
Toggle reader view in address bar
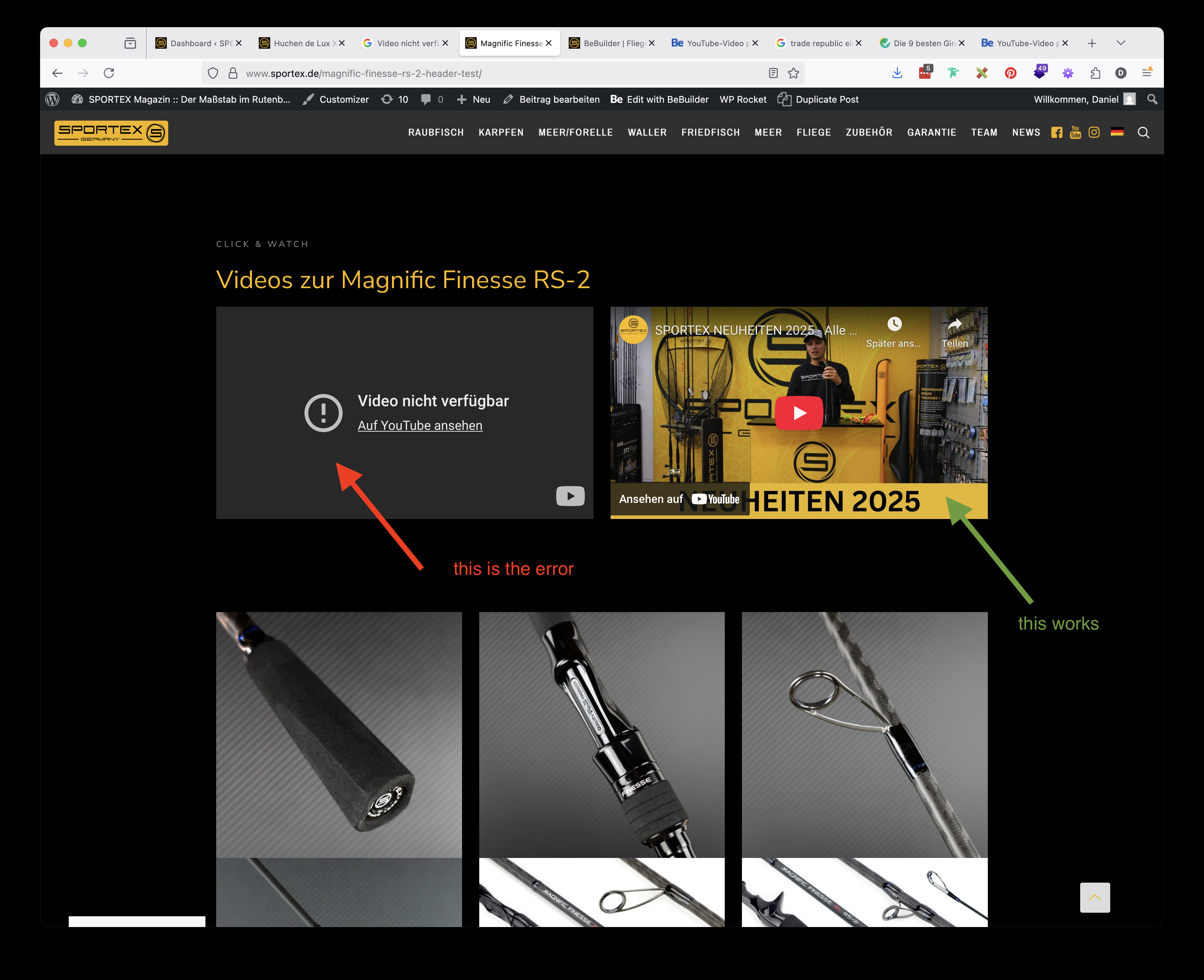[773, 73]
